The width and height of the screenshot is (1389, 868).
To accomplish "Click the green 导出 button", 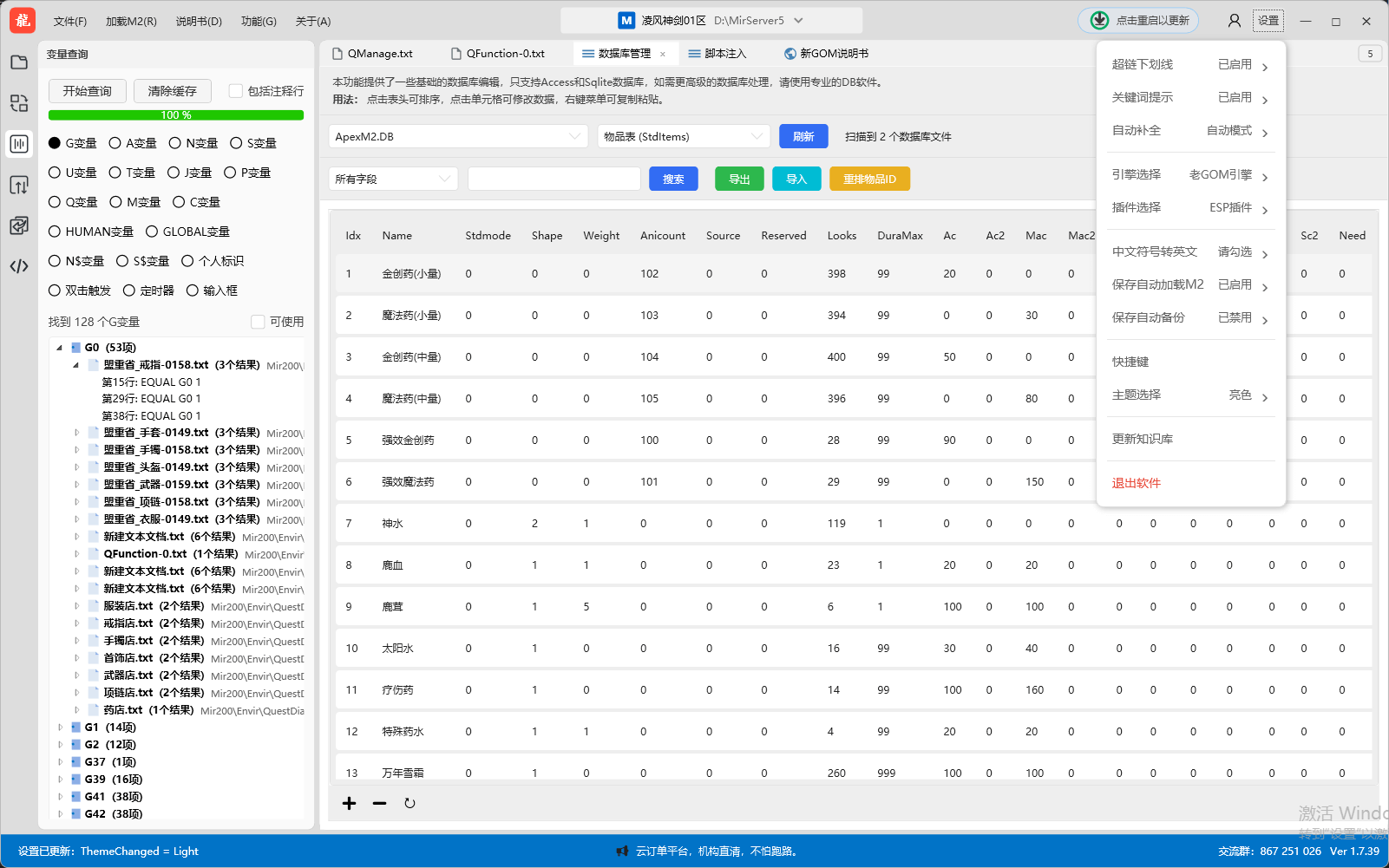I will click(x=739, y=179).
